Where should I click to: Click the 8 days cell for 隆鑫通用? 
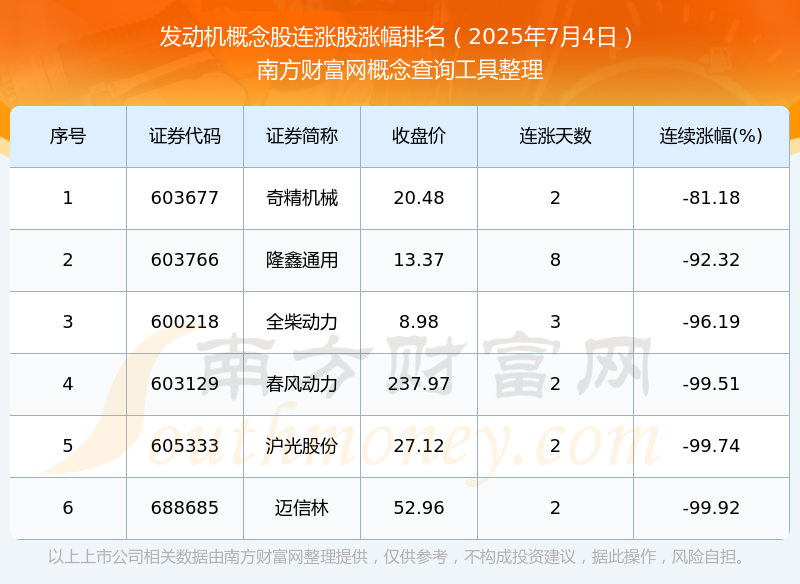[556, 260]
